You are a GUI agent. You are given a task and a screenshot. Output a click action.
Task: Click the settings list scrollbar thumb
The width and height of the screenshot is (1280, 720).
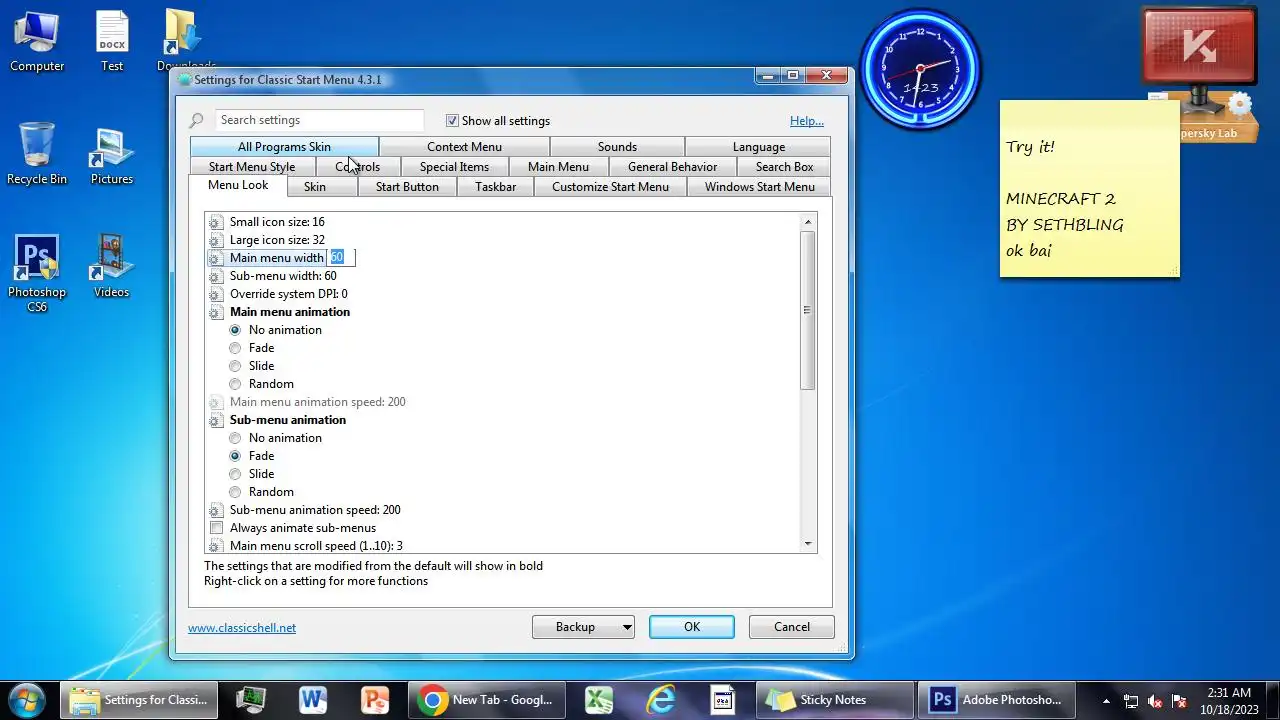[808, 310]
